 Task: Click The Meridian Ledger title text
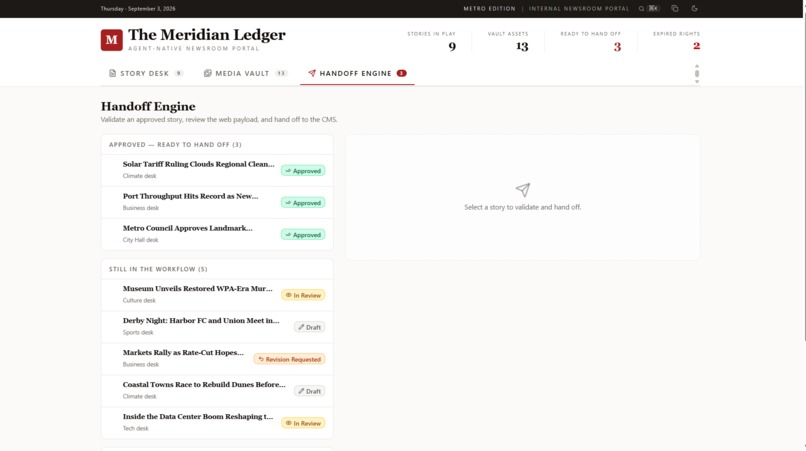[207, 35]
